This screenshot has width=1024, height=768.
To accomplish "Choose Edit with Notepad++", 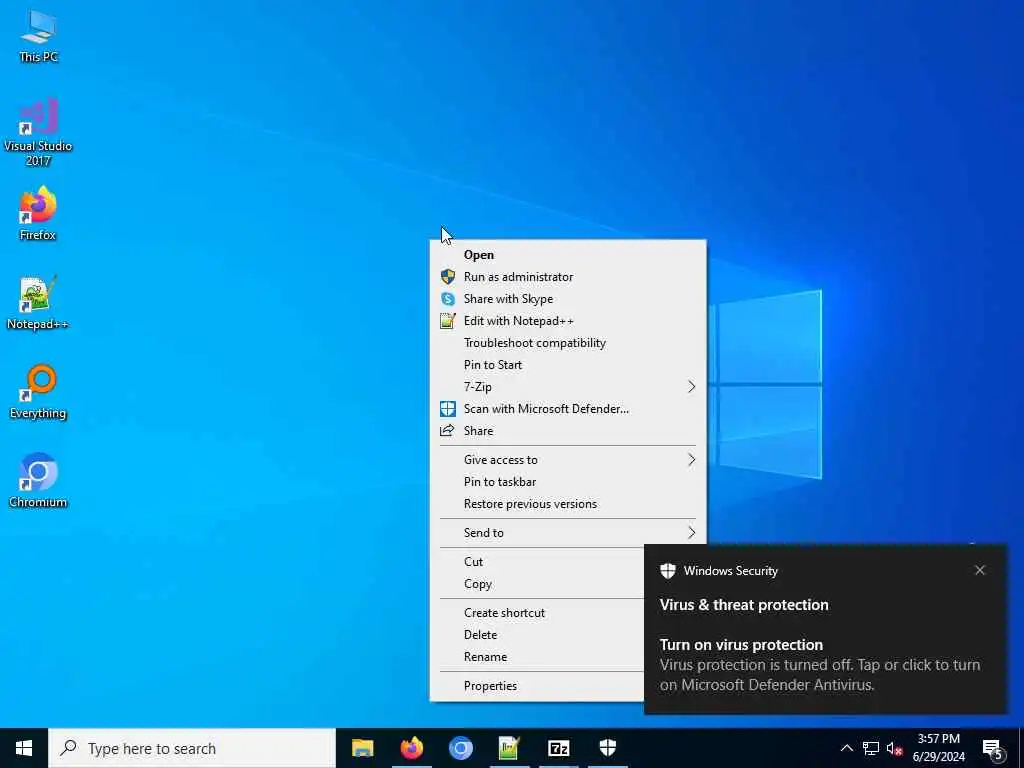I will [x=568, y=321].
